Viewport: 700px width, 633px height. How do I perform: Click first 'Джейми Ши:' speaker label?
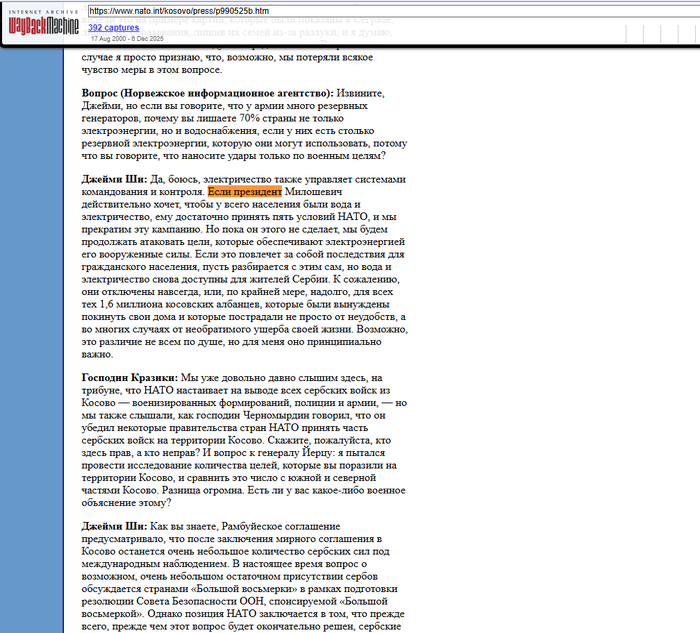tap(114, 179)
